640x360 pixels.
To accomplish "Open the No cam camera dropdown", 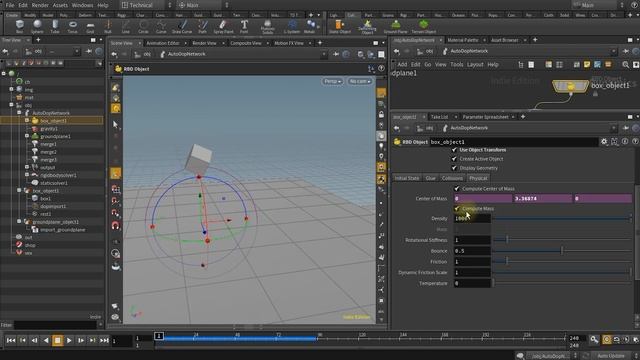I will coord(360,81).
